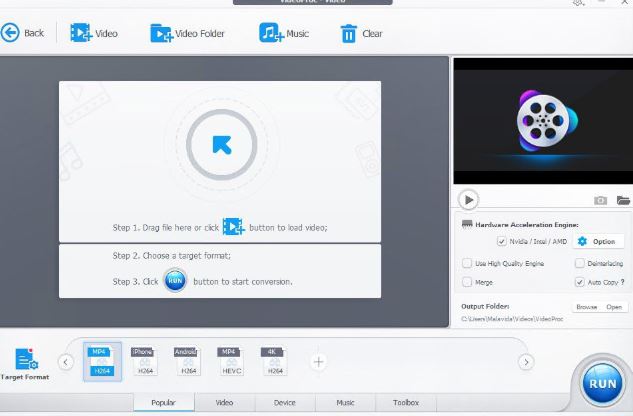
Task: Open the snapshot folder icon under the preview
Action: 623,200
